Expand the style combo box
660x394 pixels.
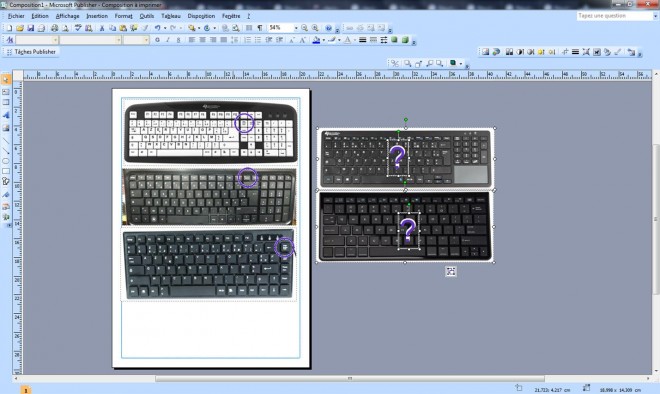pos(55,40)
